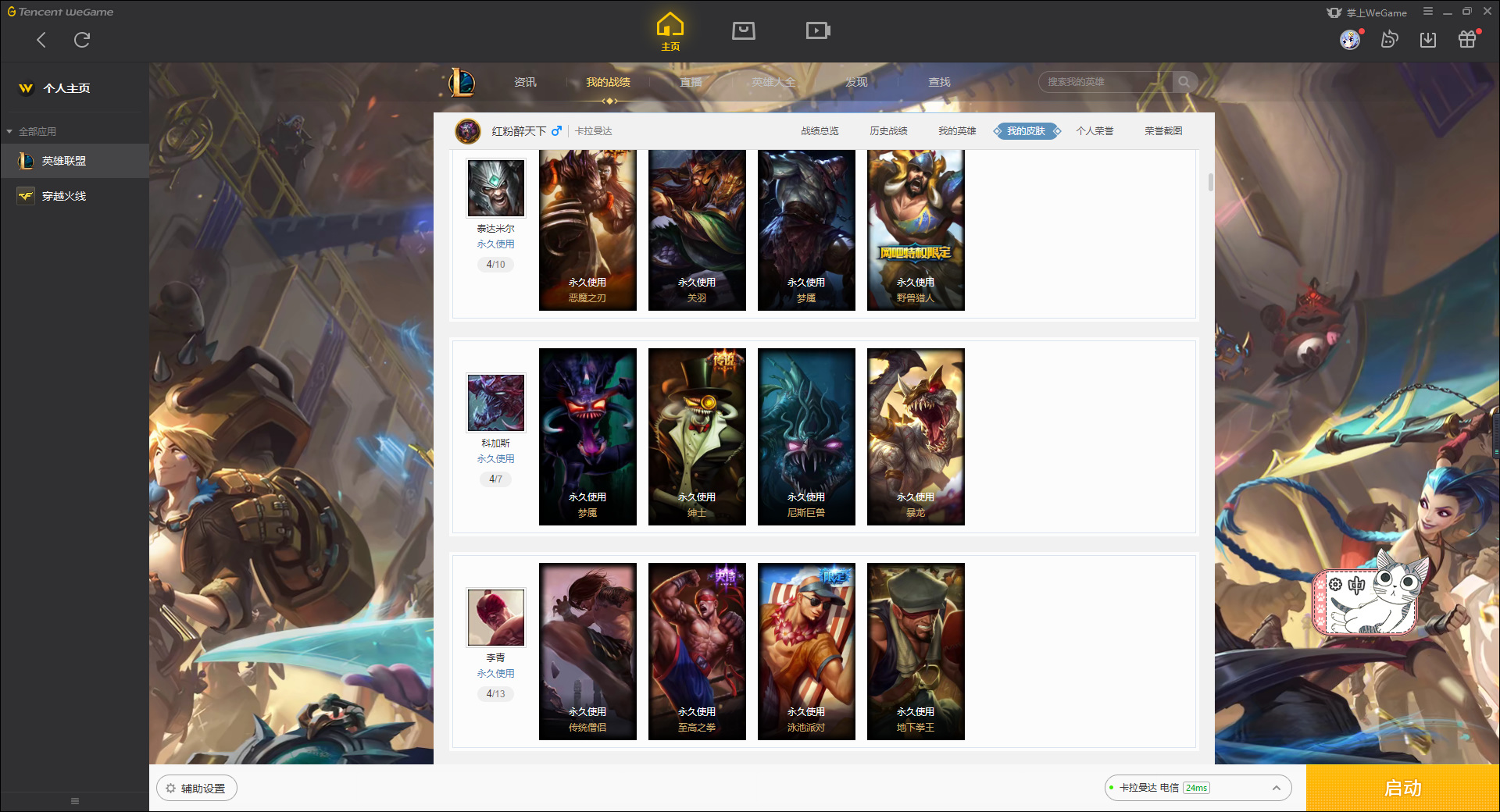Click the gear icon on cat widget
Viewport: 1500px width, 812px height.
1335,585
